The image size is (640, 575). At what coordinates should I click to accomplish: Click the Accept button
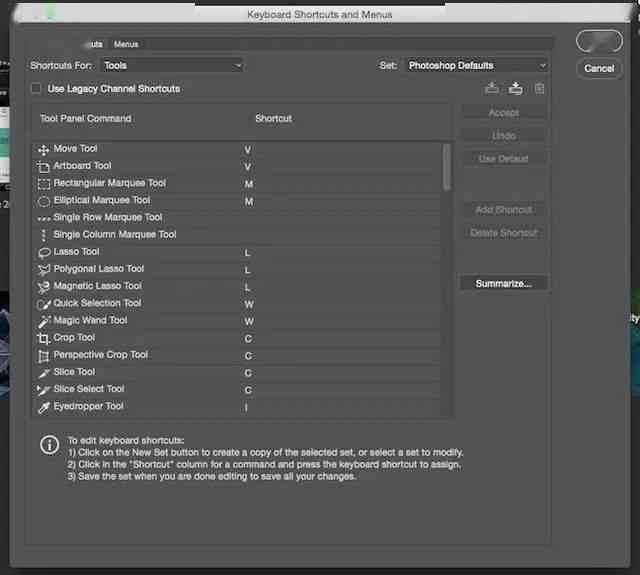504,113
